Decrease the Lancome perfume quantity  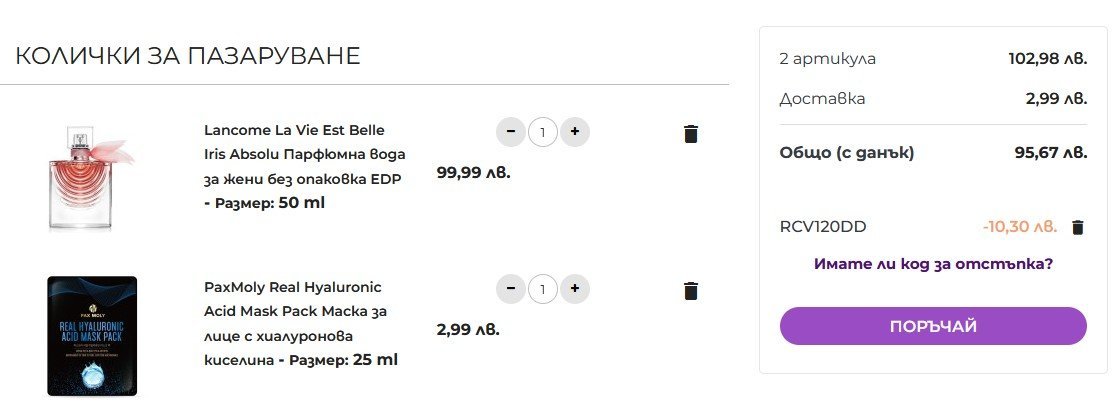[x=511, y=132]
